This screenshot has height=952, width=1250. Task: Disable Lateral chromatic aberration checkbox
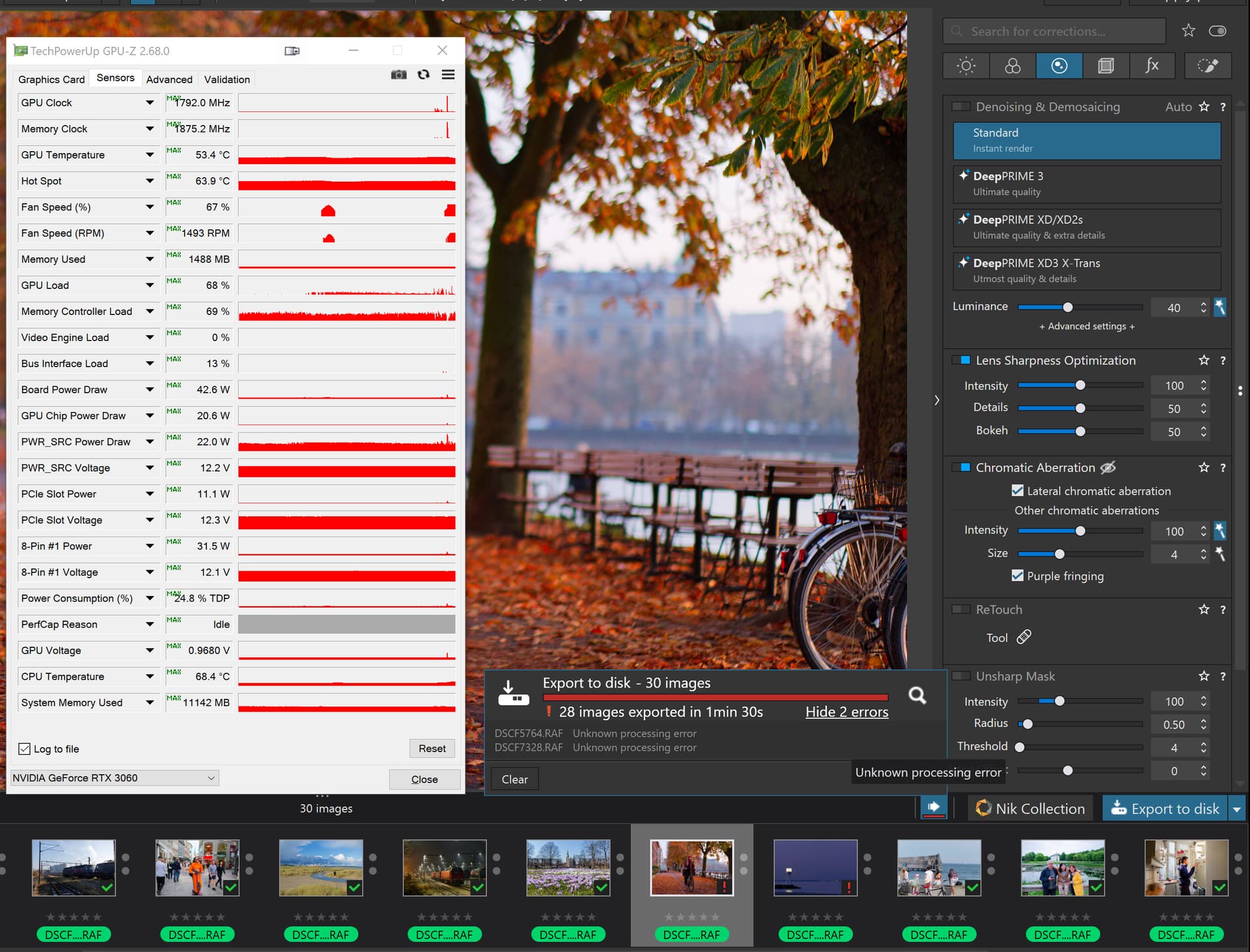coord(1018,491)
